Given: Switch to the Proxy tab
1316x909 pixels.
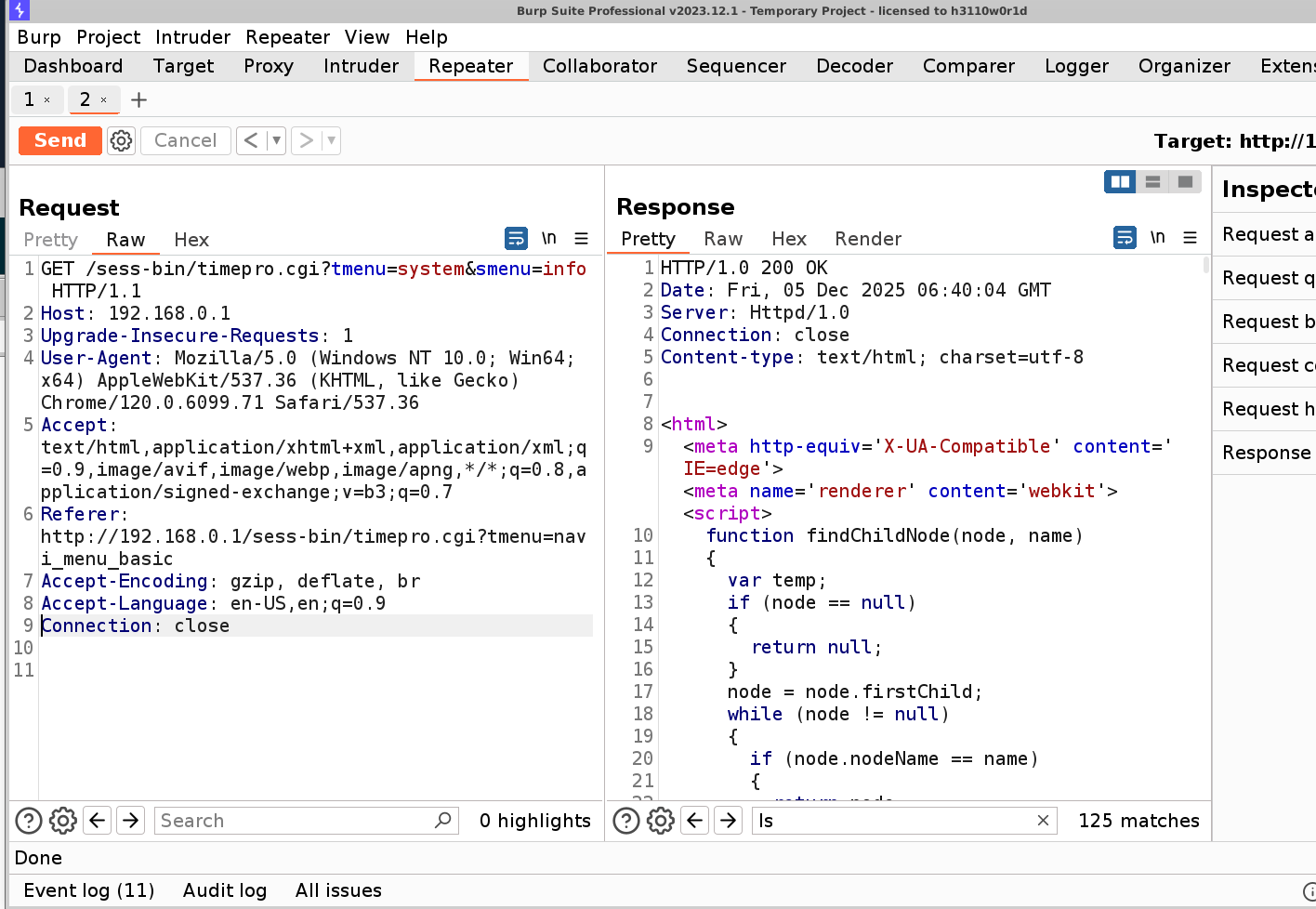Looking at the screenshot, I should pos(268,66).
